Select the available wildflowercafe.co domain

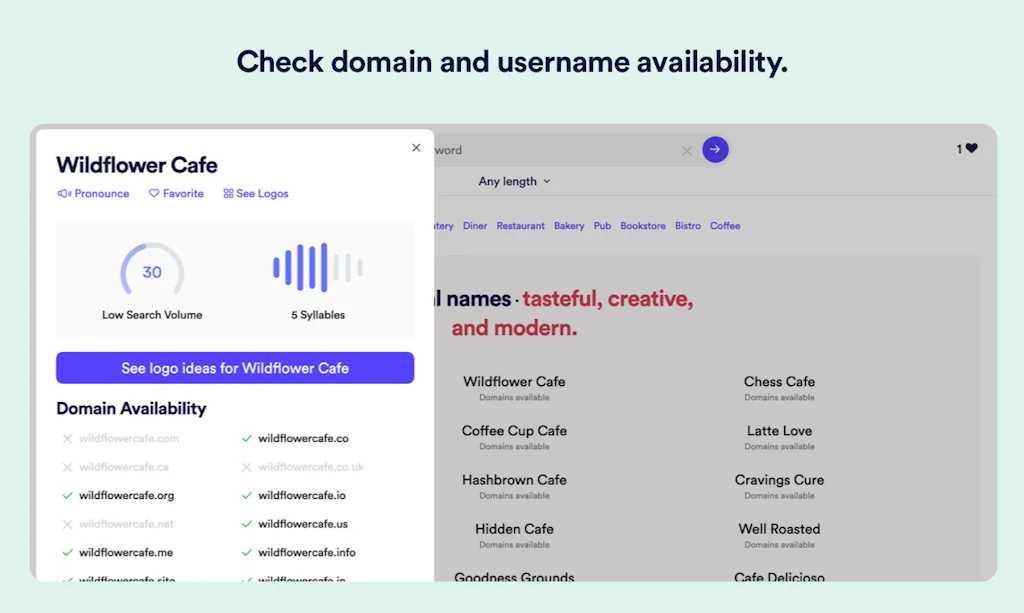pyautogui.click(x=303, y=438)
